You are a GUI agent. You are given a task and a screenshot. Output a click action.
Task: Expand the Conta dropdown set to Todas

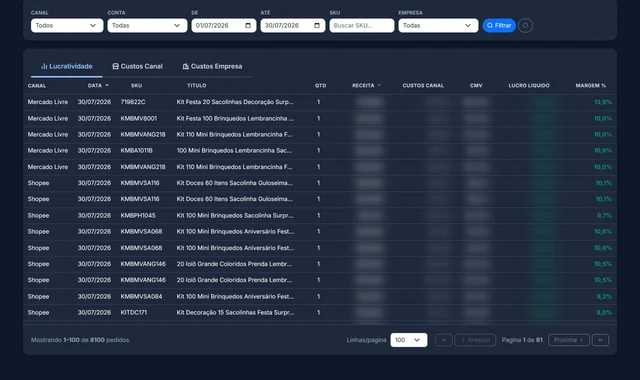(147, 25)
